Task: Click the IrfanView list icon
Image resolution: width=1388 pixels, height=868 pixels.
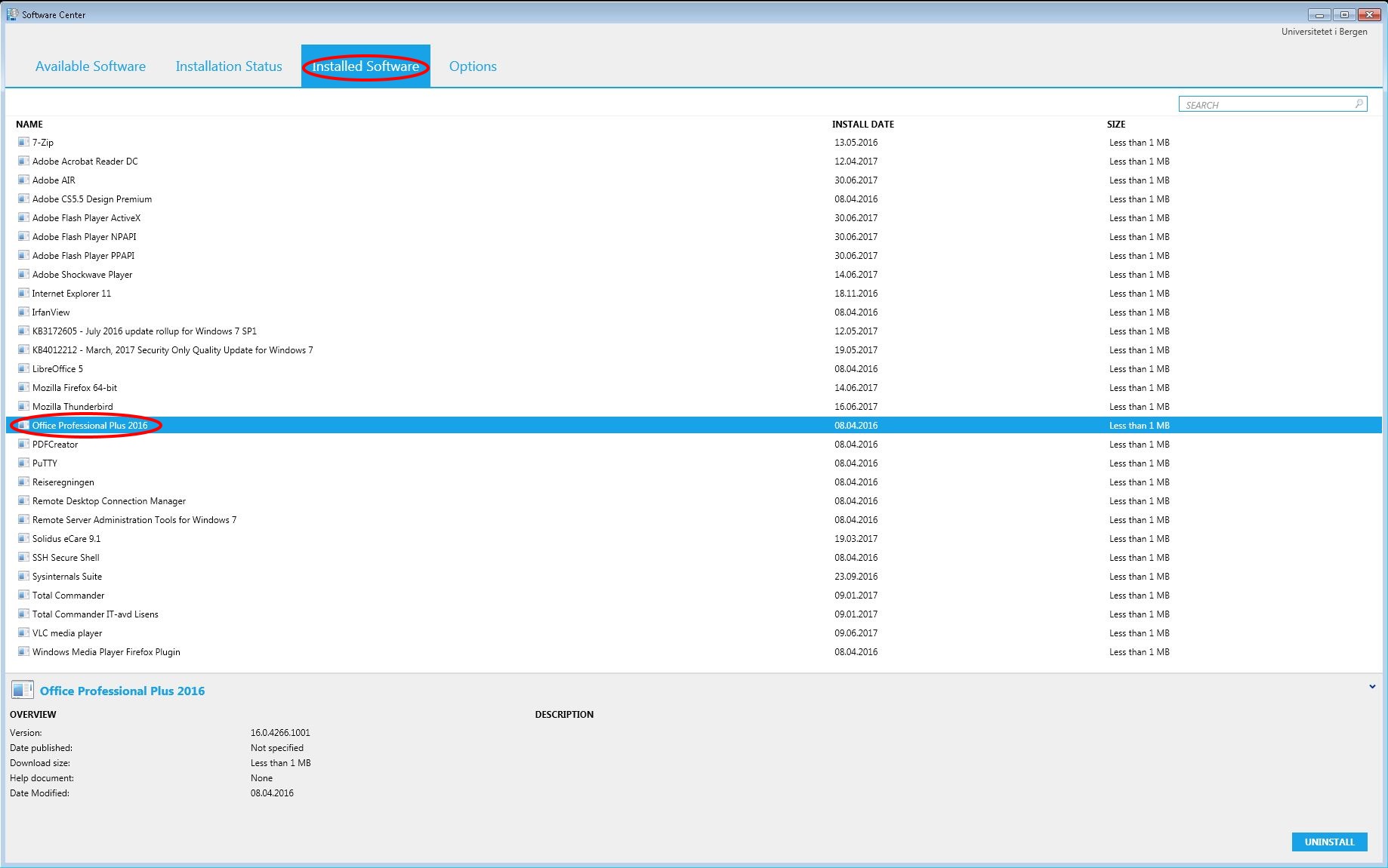Action: [23, 312]
